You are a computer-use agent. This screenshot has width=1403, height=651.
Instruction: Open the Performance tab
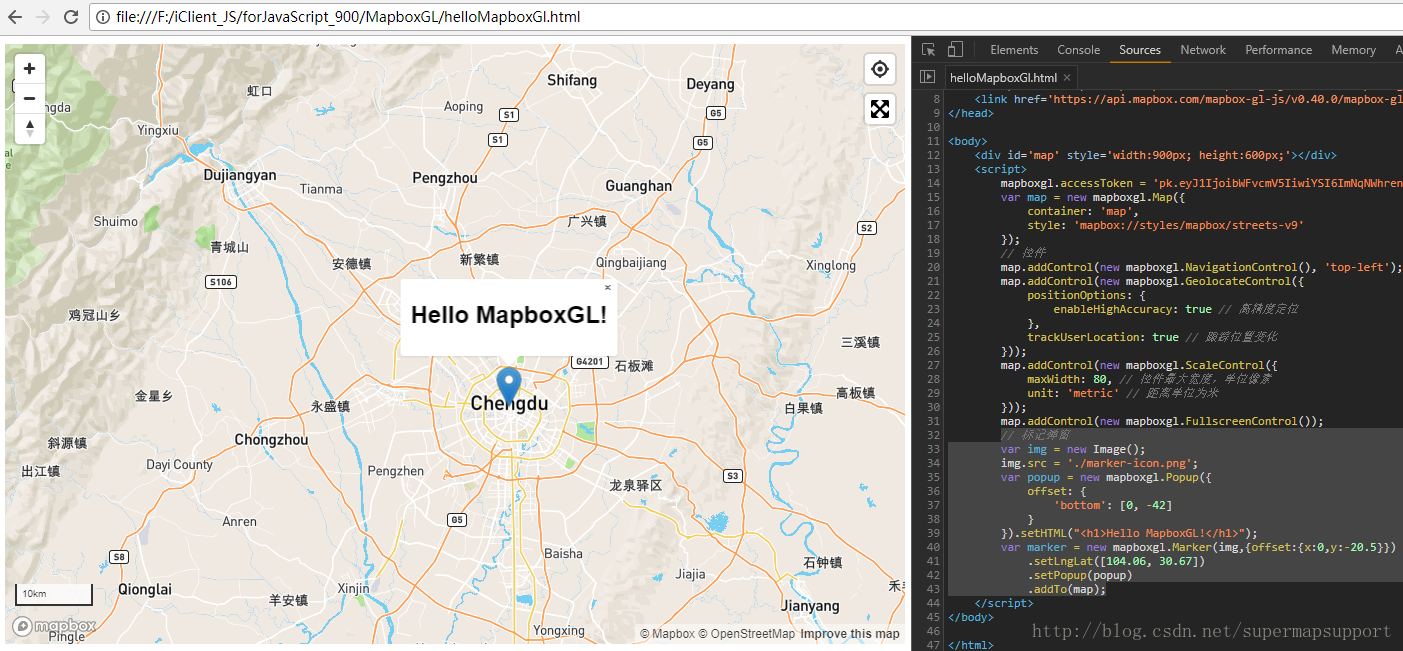[1278, 50]
